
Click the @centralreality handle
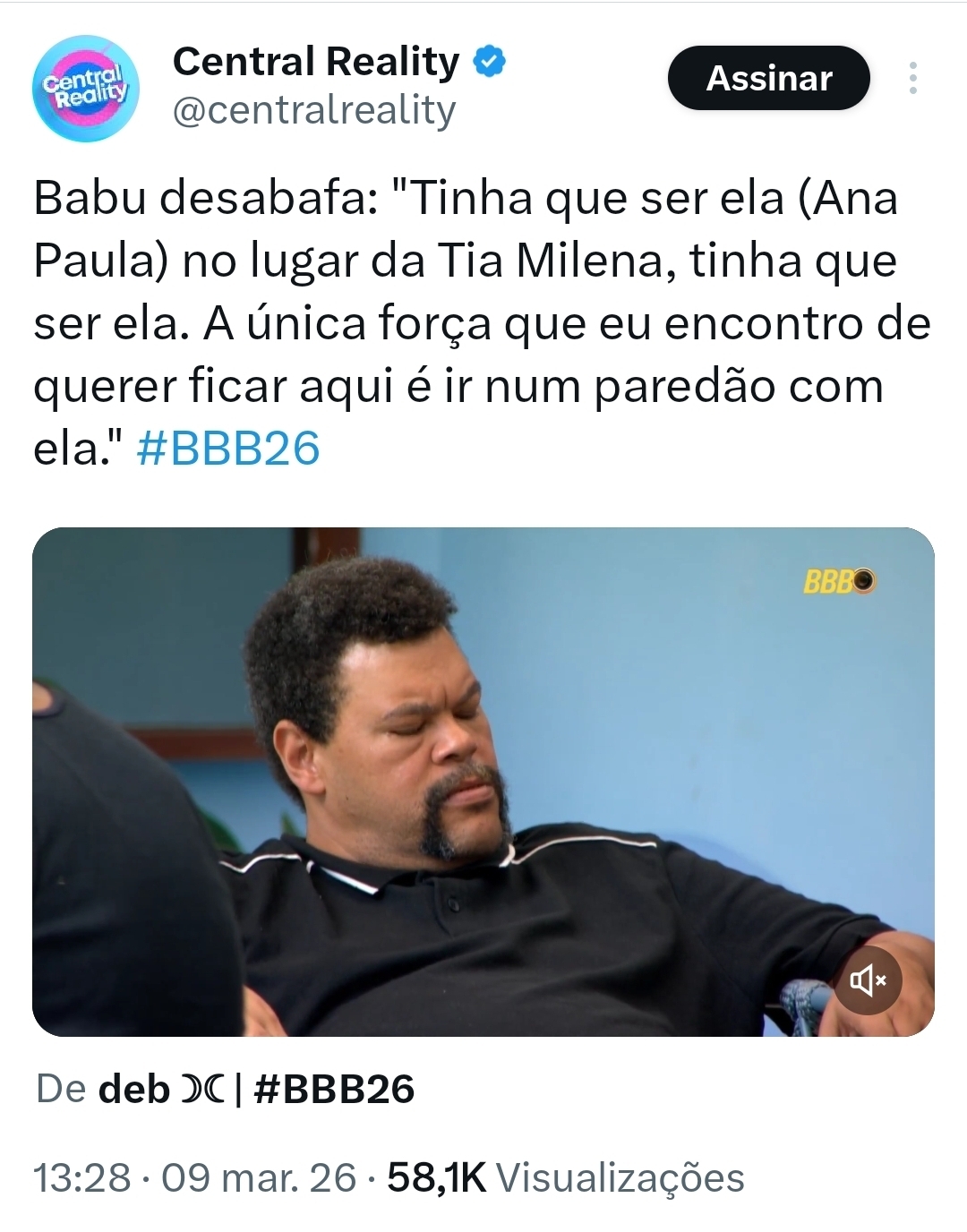[314, 110]
